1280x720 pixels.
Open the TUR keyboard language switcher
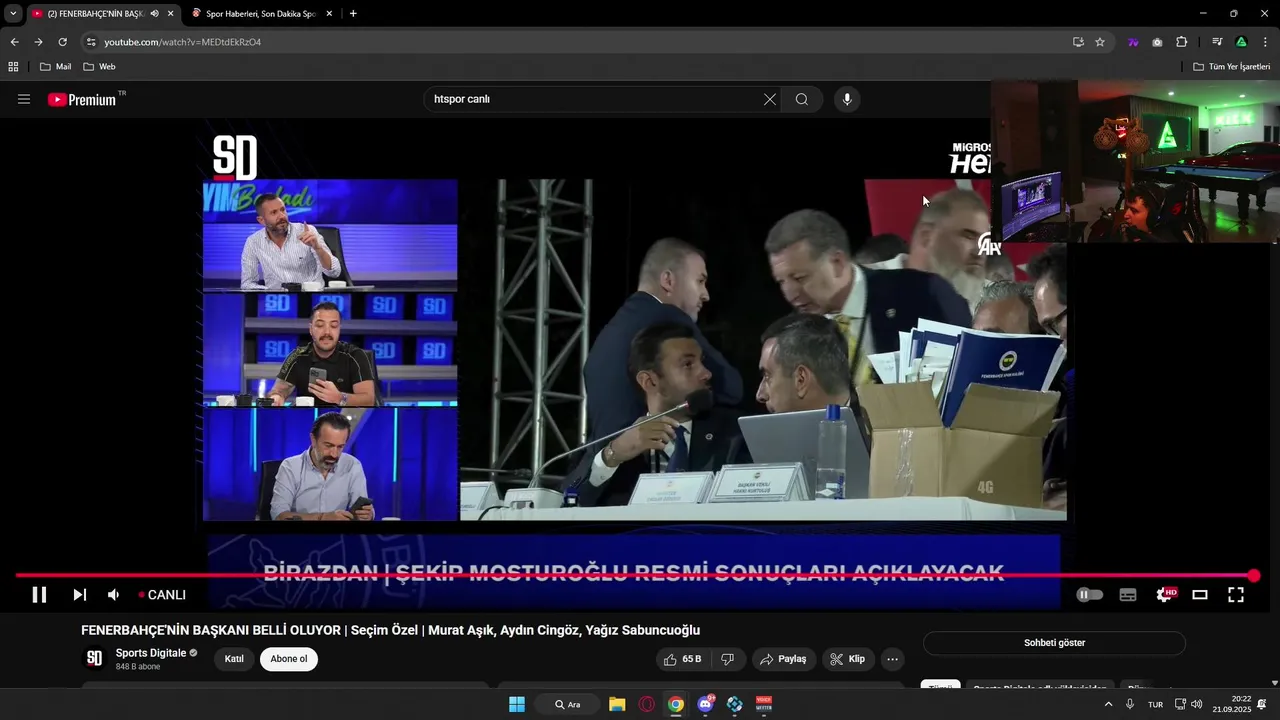coord(1155,705)
